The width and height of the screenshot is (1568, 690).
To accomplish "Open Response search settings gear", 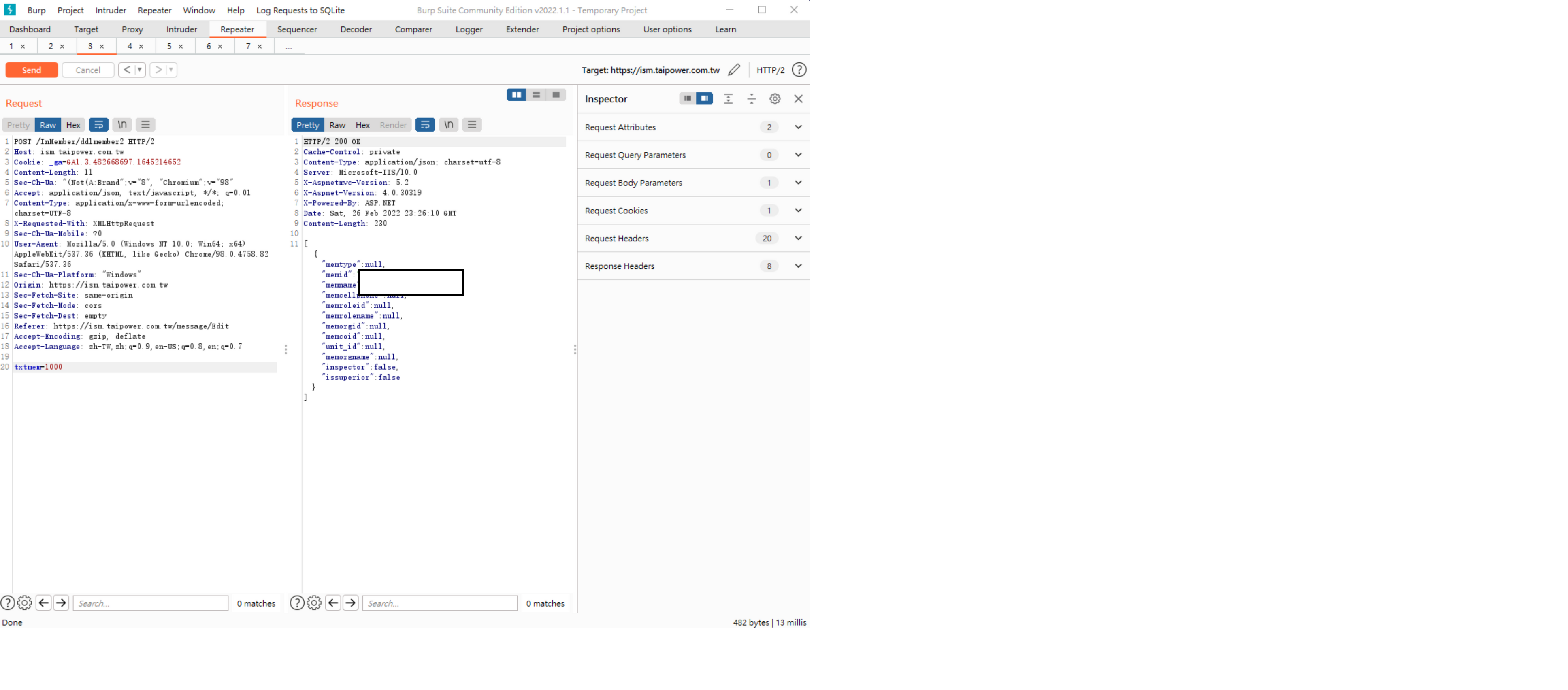I will (x=314, y=603).
